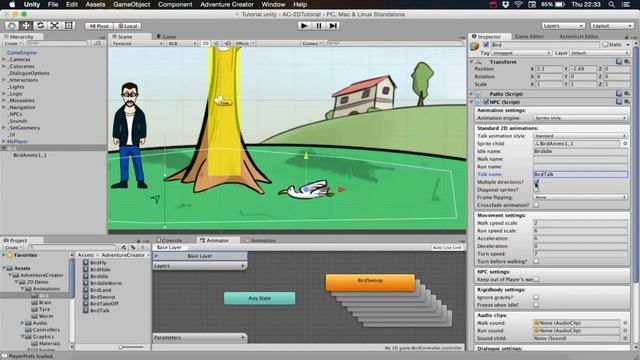640x360 pixels.
Task: Click the object picker for Sprite child
Action: pos(625,144)
